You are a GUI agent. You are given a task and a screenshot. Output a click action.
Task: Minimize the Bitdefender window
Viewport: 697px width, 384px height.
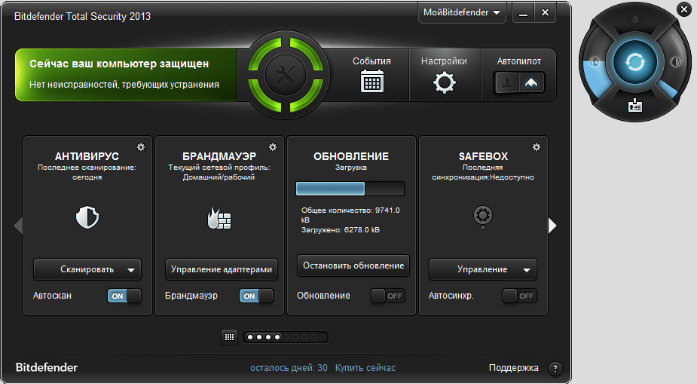523,13
